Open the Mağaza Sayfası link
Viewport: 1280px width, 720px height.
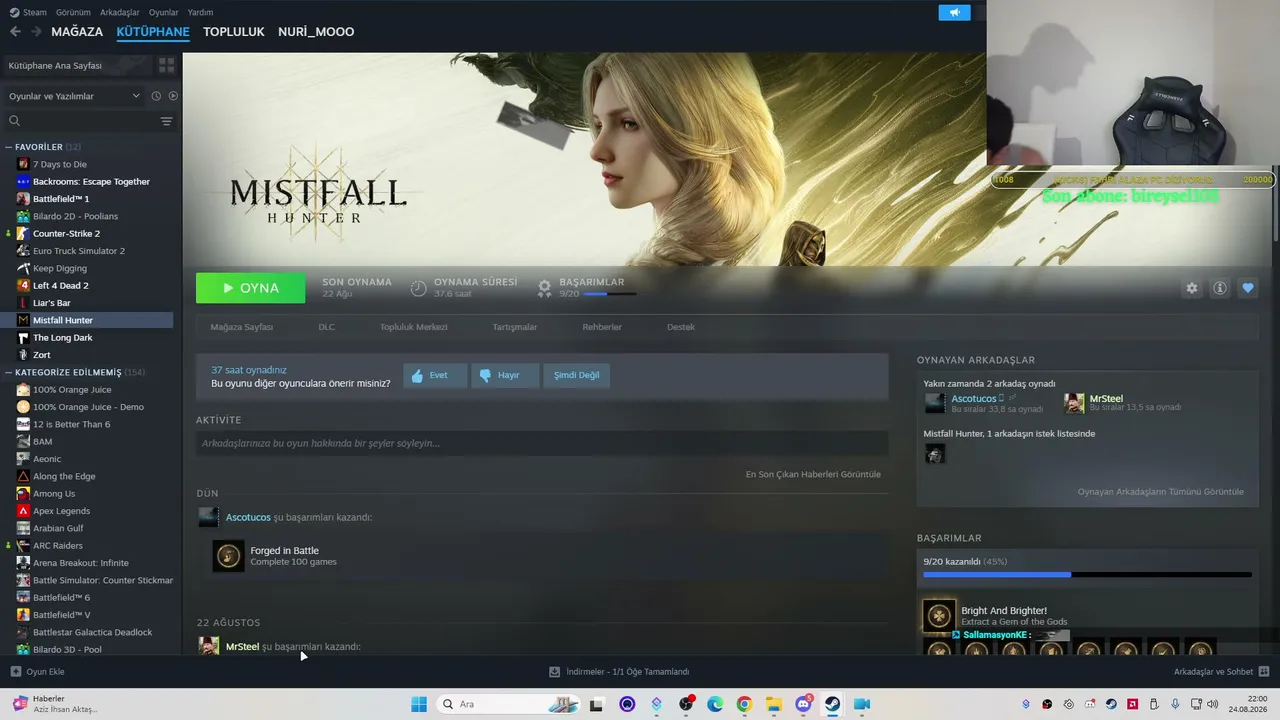tap(242, 327)
